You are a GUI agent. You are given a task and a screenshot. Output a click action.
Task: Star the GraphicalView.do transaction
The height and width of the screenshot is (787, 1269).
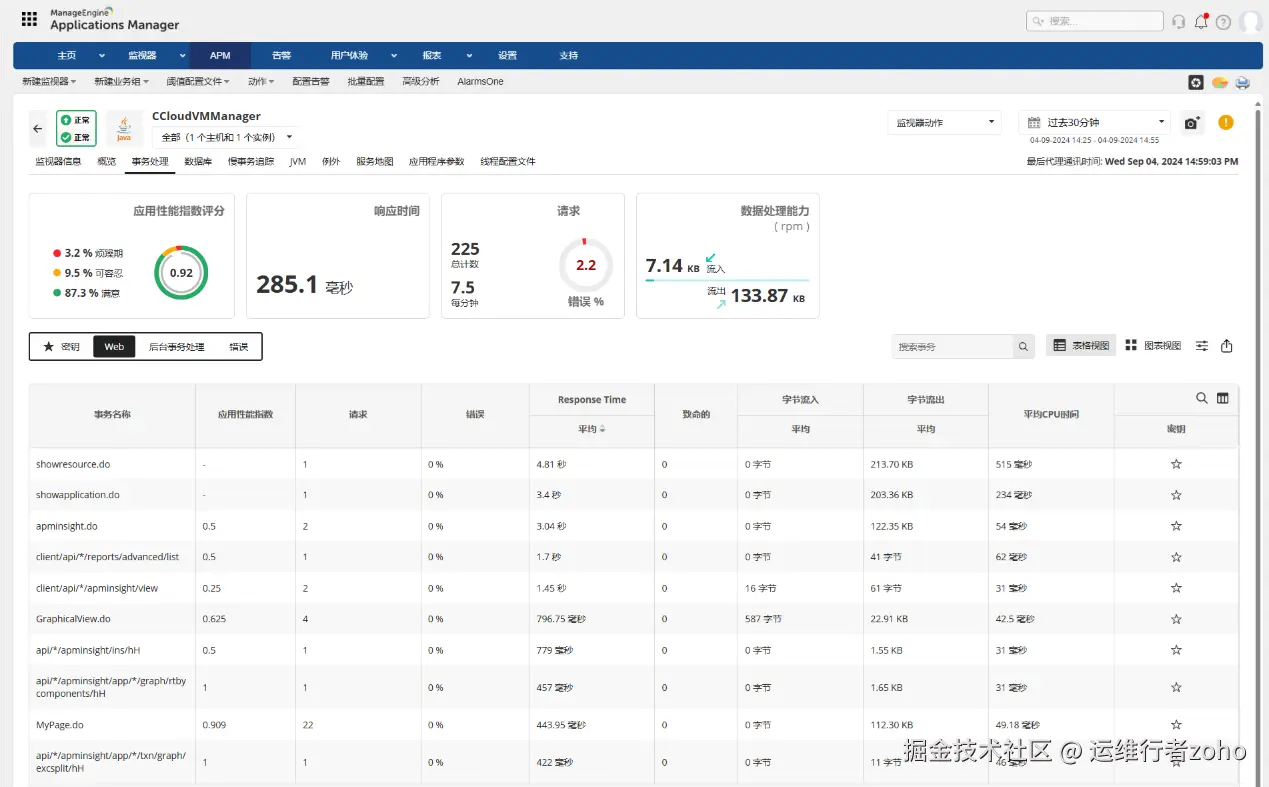click(1176, 619)
